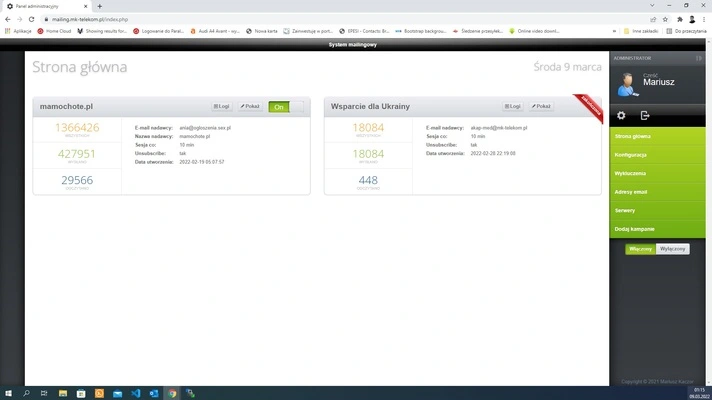The image size is (712, 400).
Task: Open Visual Studio Code from taskbar
Action: 136,393
